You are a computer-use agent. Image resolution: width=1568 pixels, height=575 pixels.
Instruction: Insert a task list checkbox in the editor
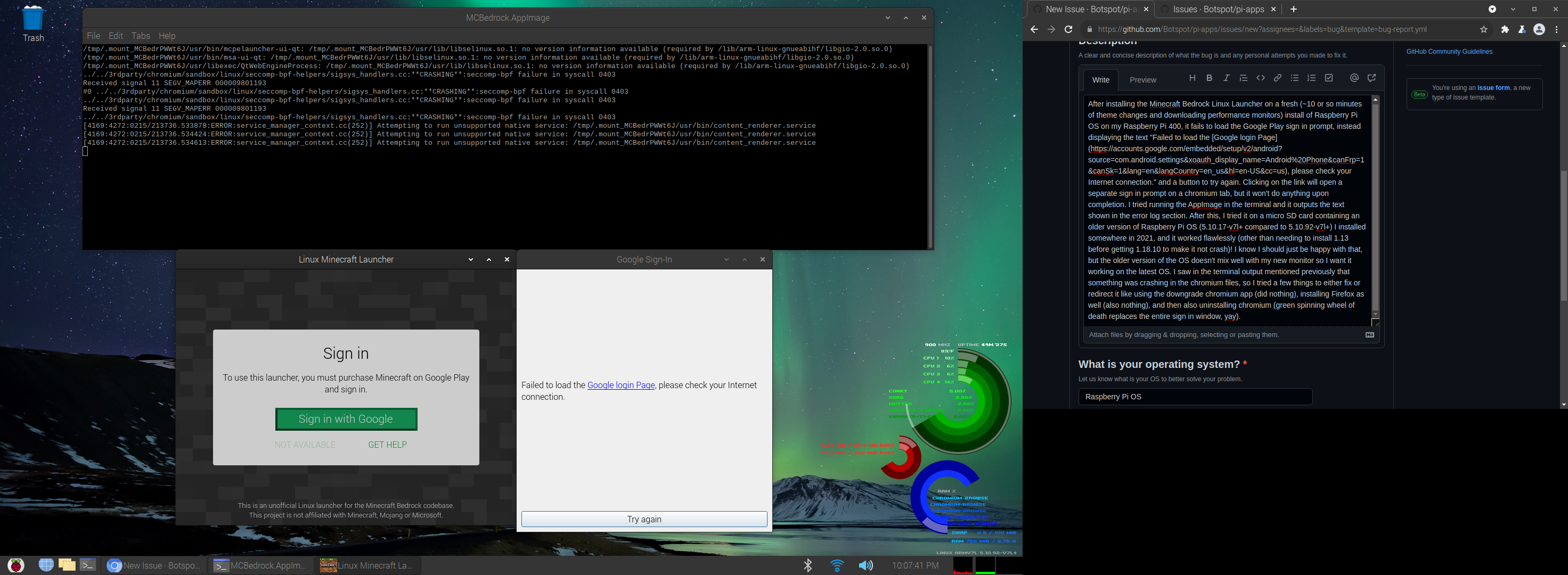coord(1329,78)
